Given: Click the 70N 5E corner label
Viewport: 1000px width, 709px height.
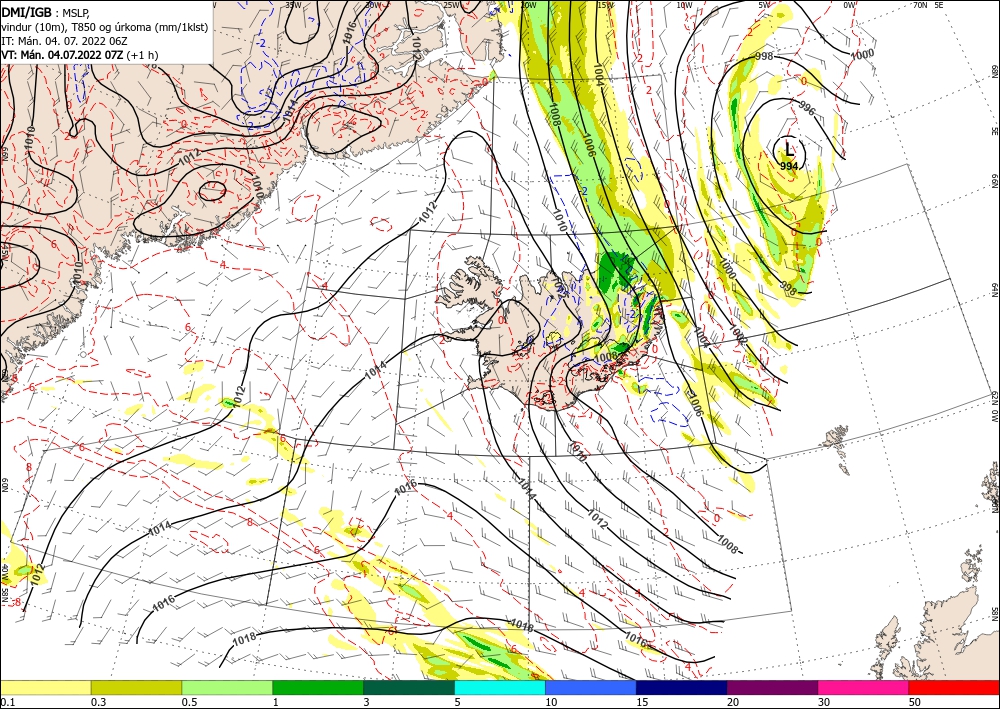Looking at the screenshot, I should [928, 5].
